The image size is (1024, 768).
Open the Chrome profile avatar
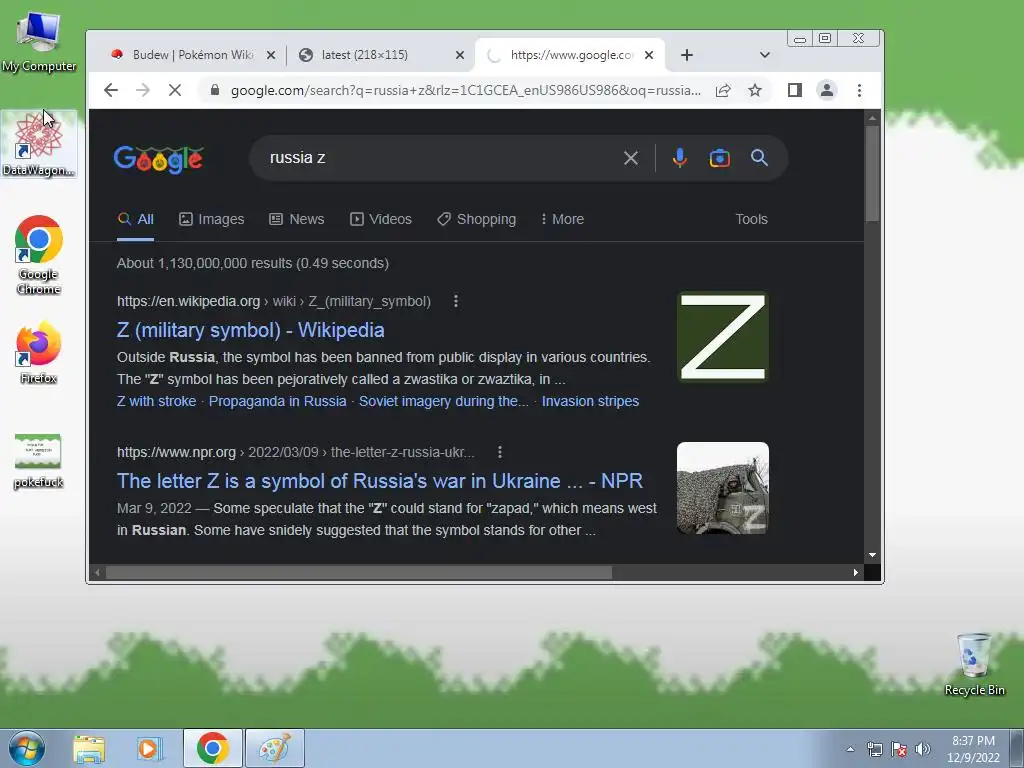pos(827,90)
